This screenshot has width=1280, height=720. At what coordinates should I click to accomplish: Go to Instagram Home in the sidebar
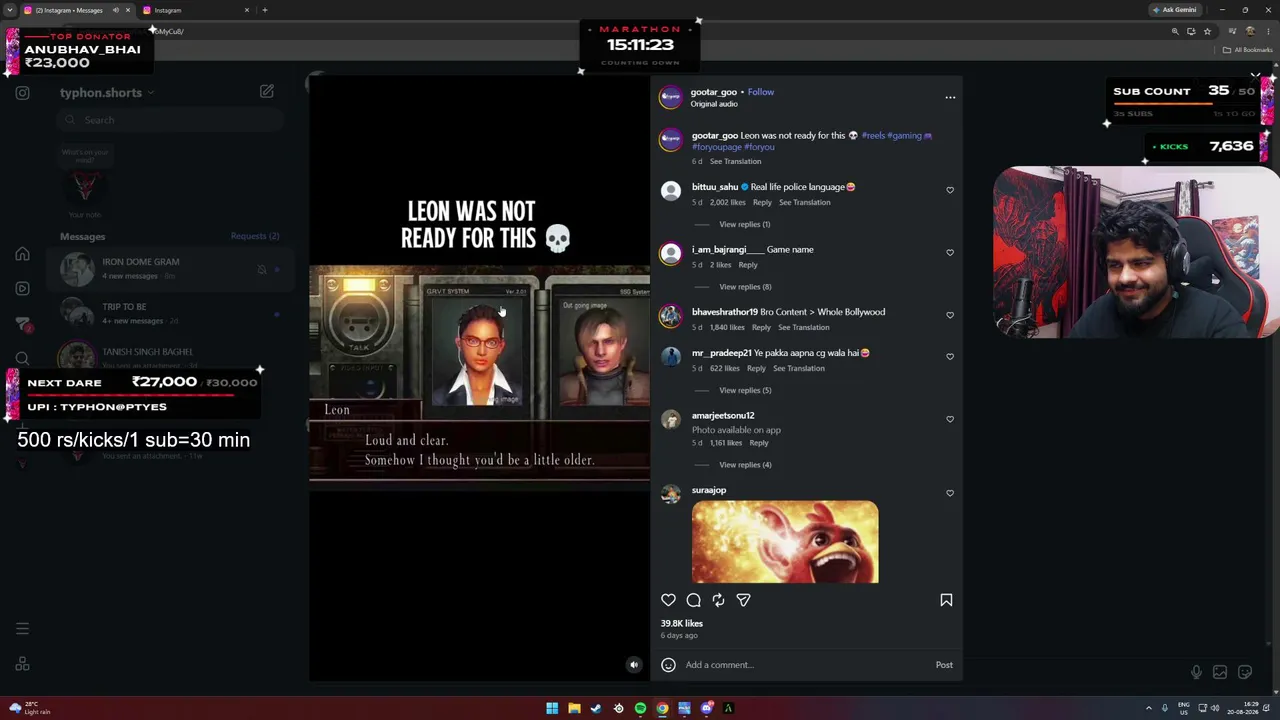(x=22, y=254)
